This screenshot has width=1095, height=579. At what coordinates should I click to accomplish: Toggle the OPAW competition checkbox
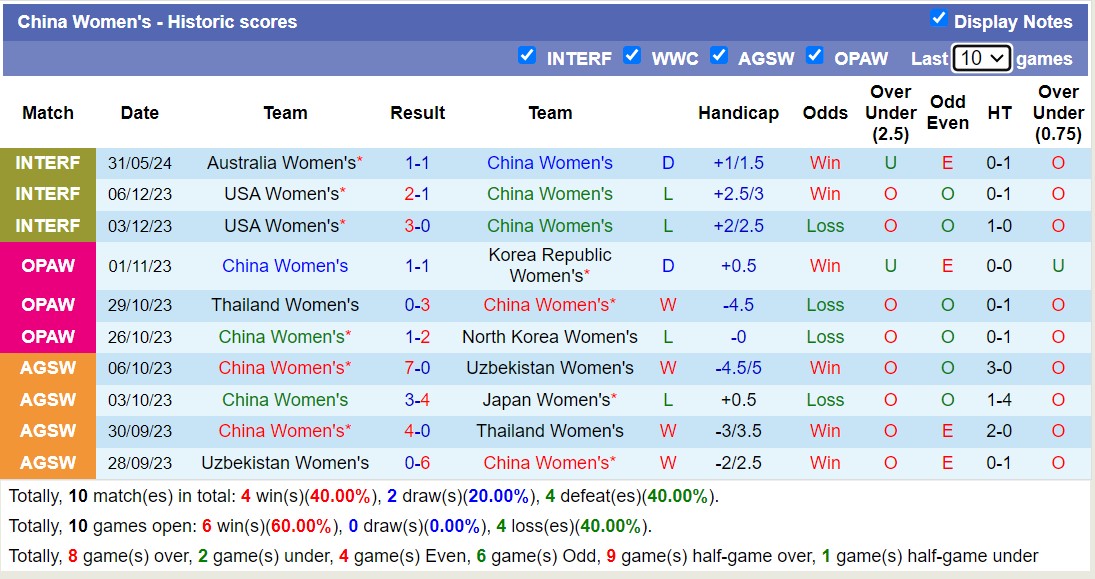(815, 56)
